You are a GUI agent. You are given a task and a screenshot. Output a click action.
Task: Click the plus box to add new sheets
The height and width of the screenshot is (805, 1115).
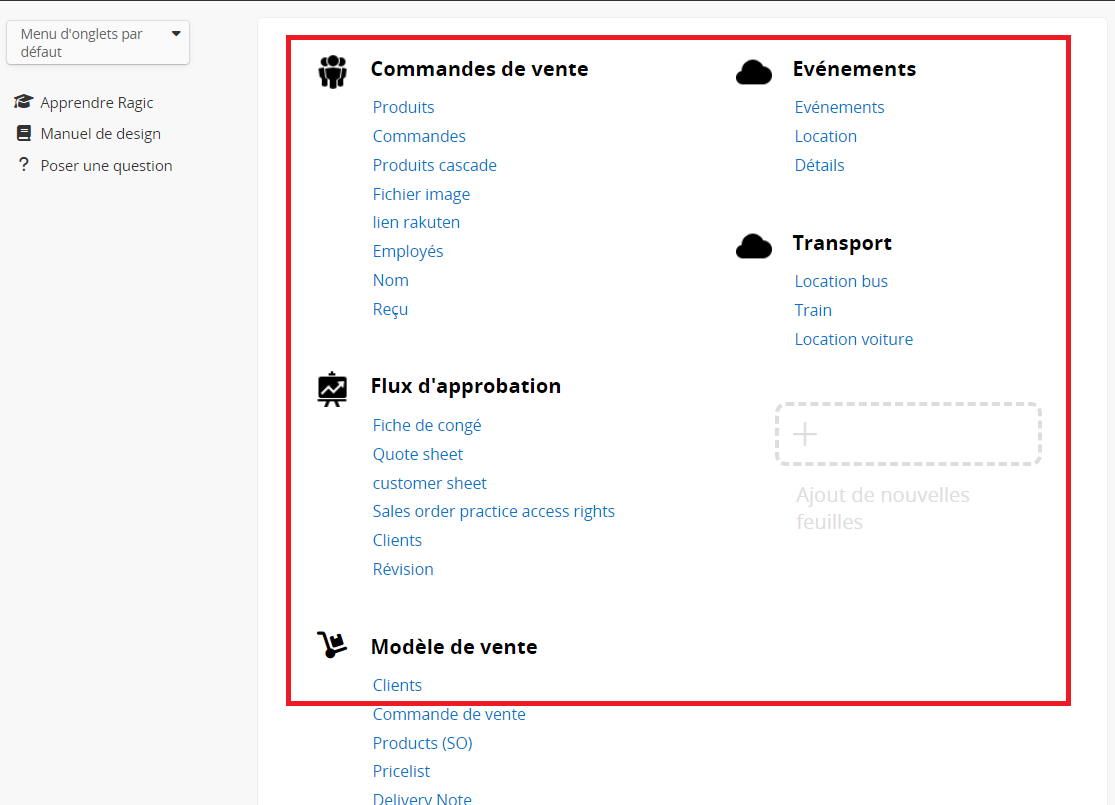908,434
